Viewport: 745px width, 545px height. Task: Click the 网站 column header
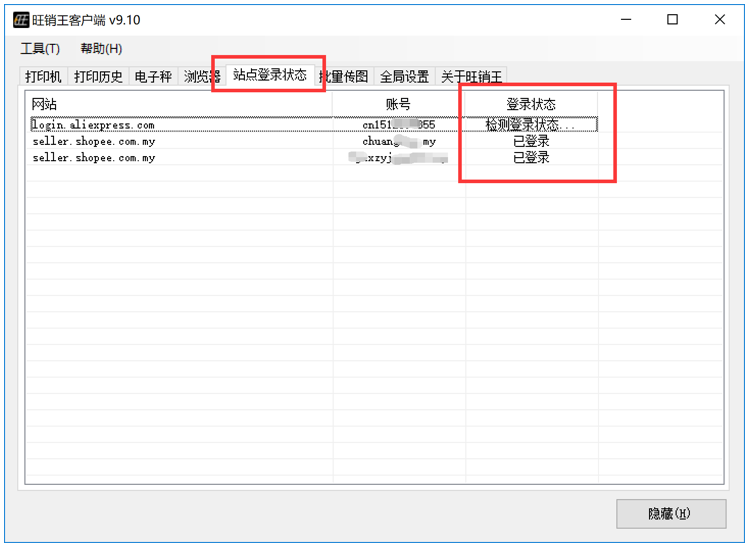click(x=179, y=104)
